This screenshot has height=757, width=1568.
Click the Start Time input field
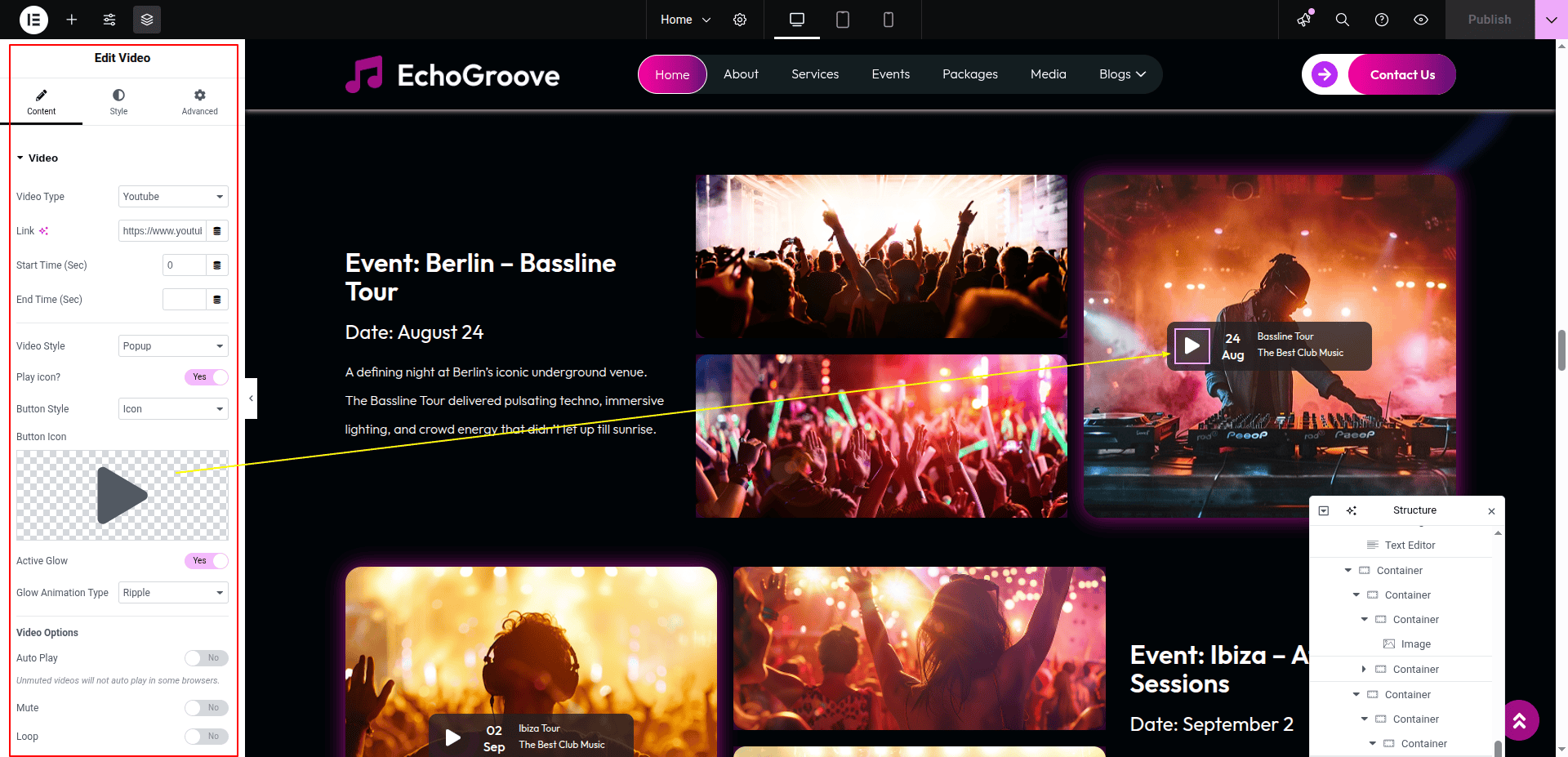click(x=185, y=265)
